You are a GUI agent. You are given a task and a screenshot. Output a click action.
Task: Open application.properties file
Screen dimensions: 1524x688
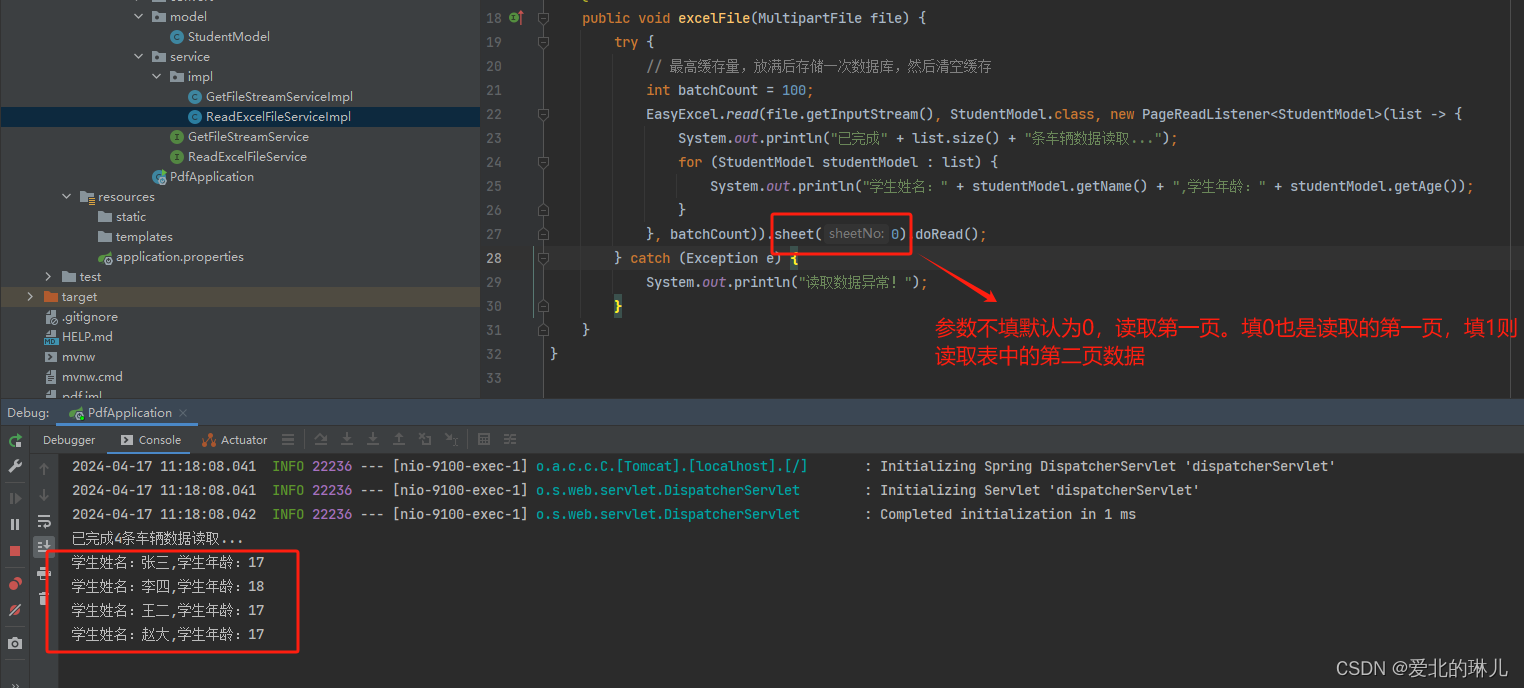point(179,257)
